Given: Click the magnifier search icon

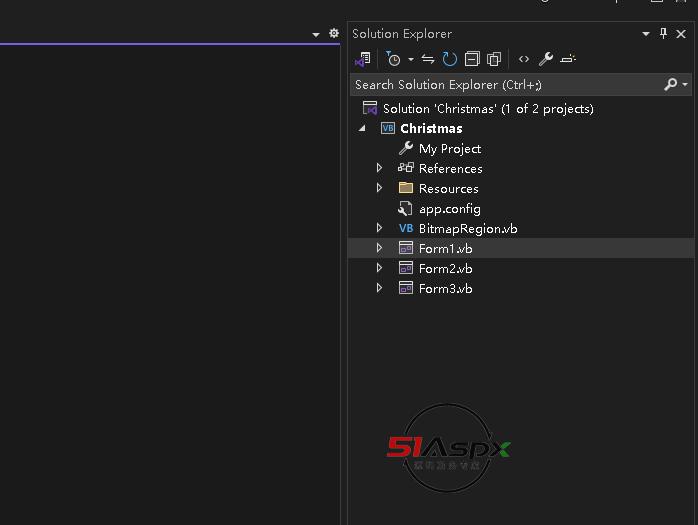Looking at the screenshot, I should [x=670, y=84].
